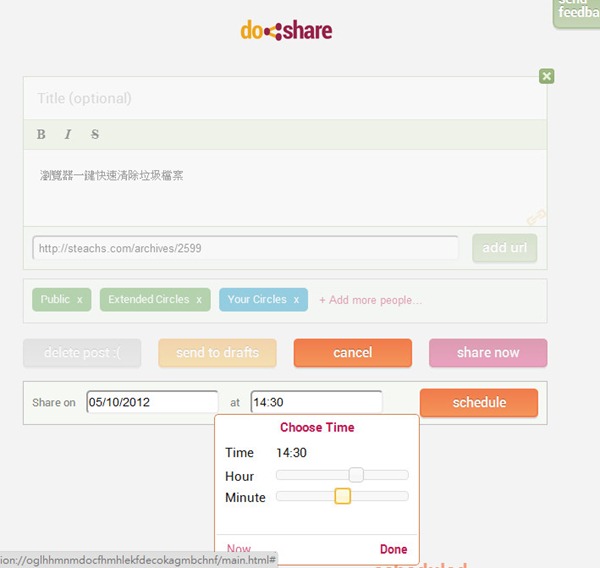Click the Minute slider handle
Screen dimensions: 600x568
[342, 496]
